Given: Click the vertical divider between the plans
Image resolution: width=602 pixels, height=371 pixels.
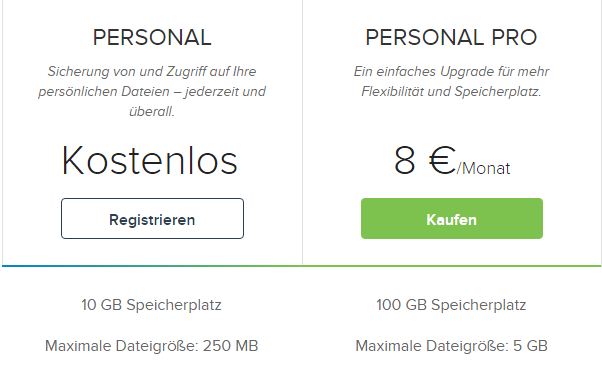Looking at the screenshot, I should 303,132.
